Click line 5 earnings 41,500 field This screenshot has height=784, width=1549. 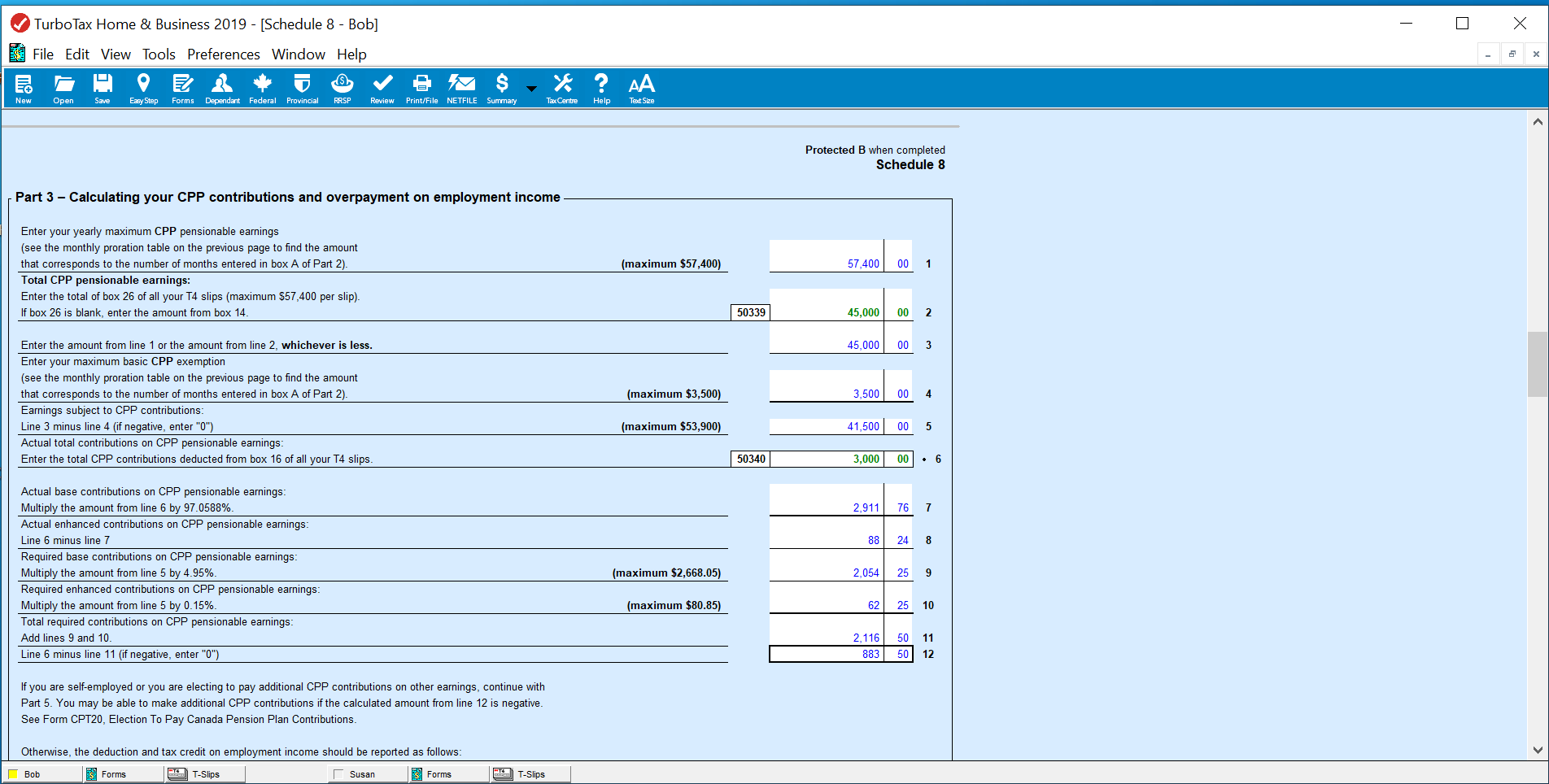pyautogui.click(x=840, y=426)
